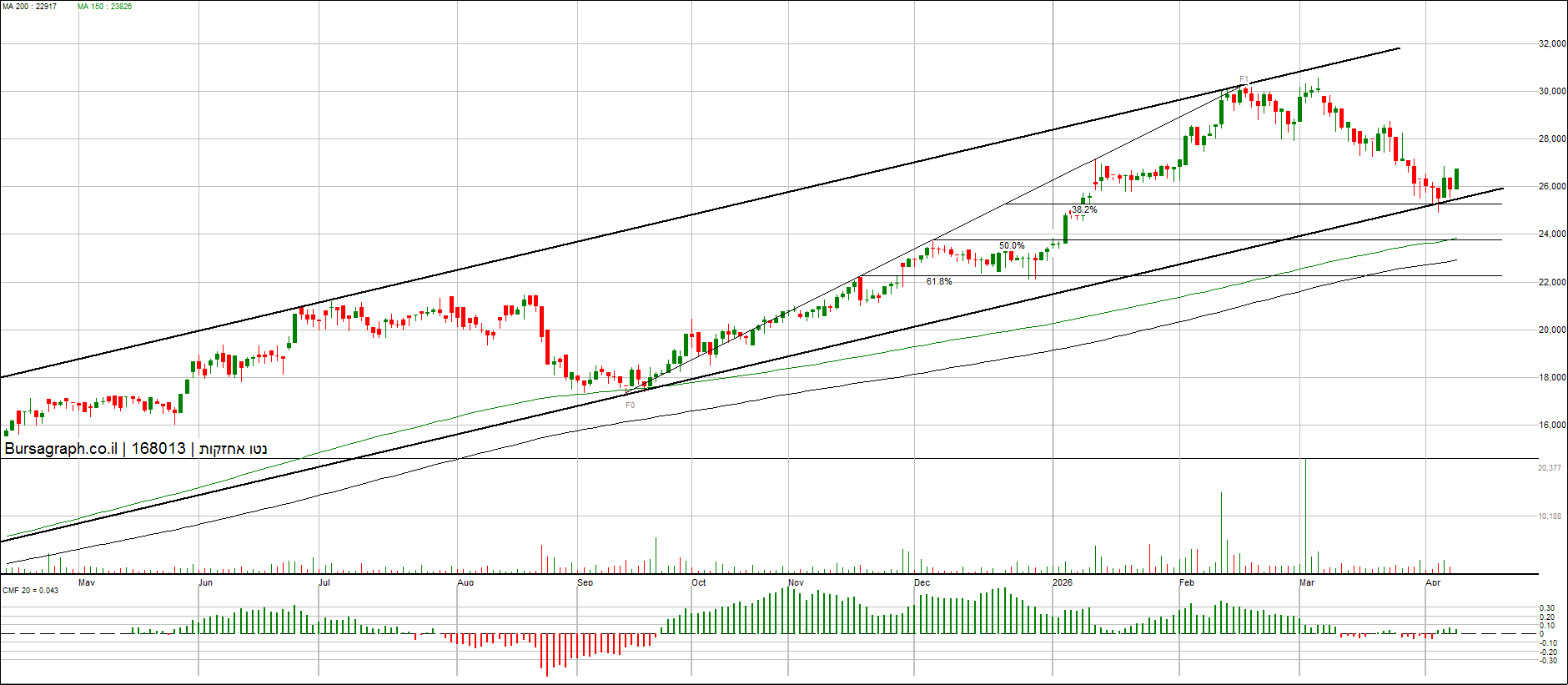Click the F1 Fibonacci anchor marker

(x=1244, y=80)
